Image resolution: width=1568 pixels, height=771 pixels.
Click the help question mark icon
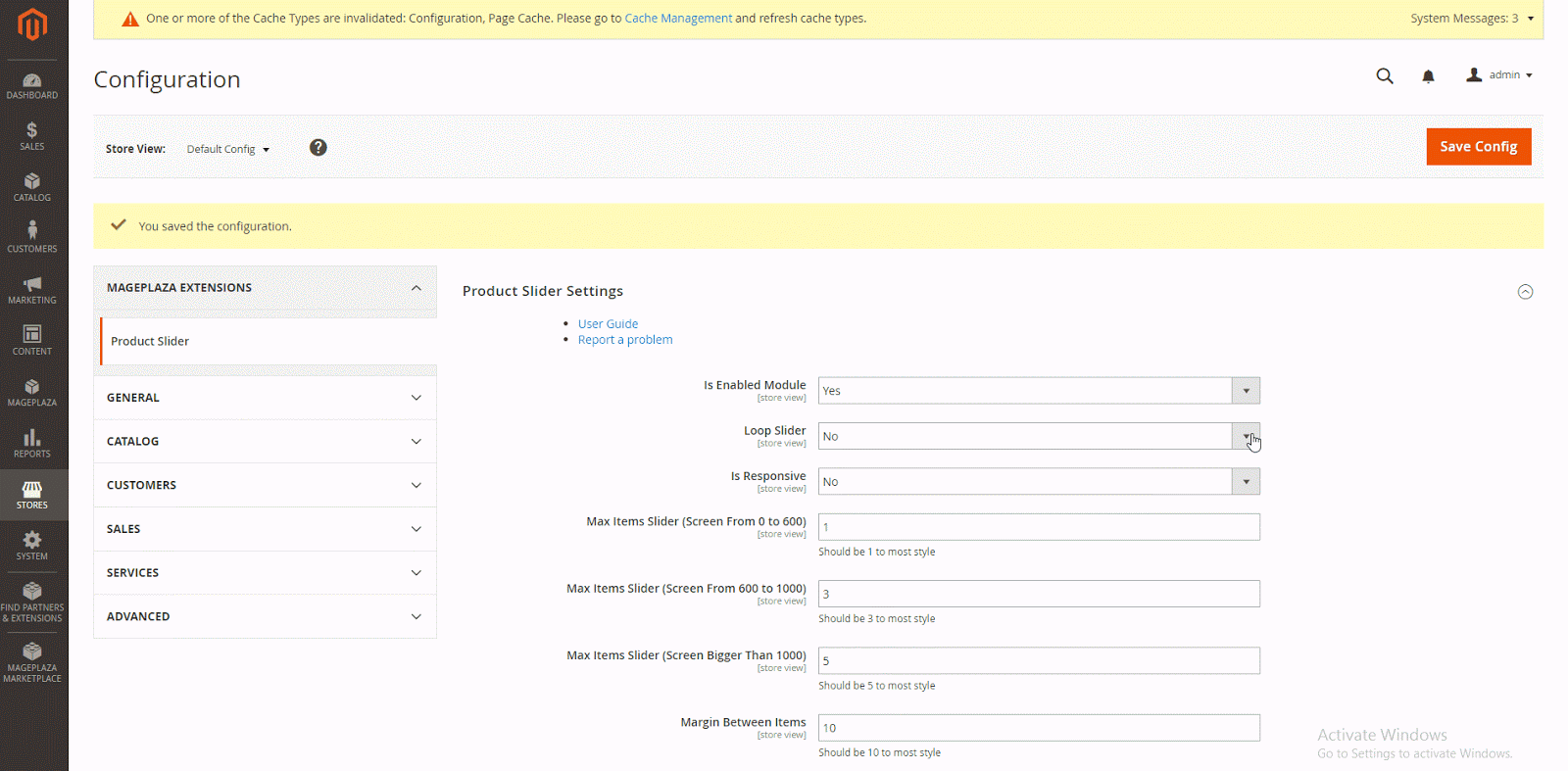coord(318,148)
